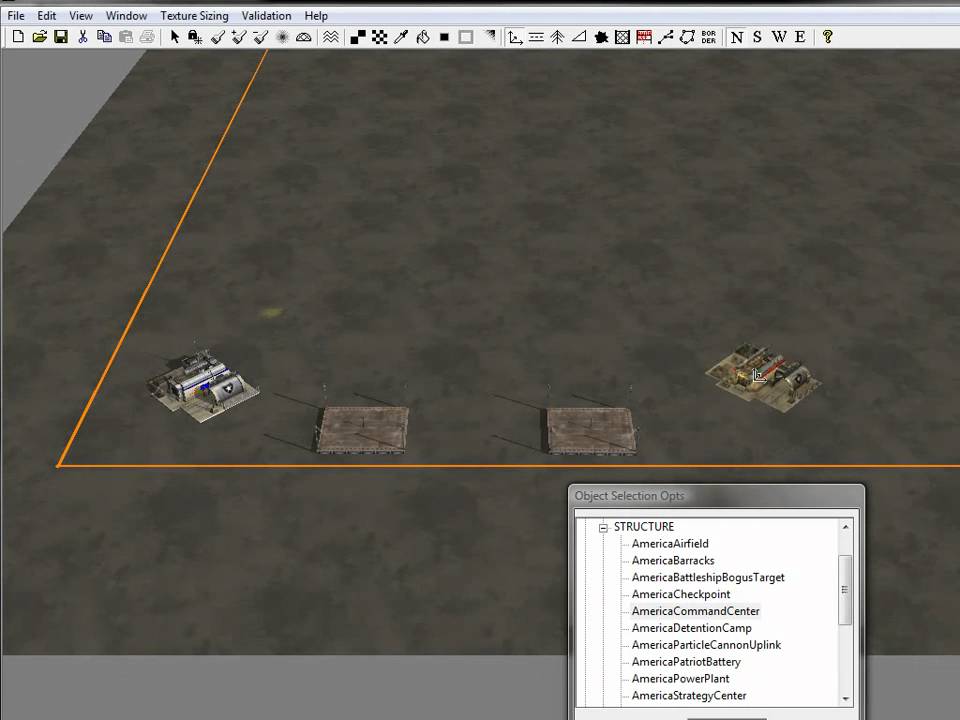This screenshot has width=960, height=720.
Task: Select the Pointer arrow tool
Action: click(x=175, y=37)
